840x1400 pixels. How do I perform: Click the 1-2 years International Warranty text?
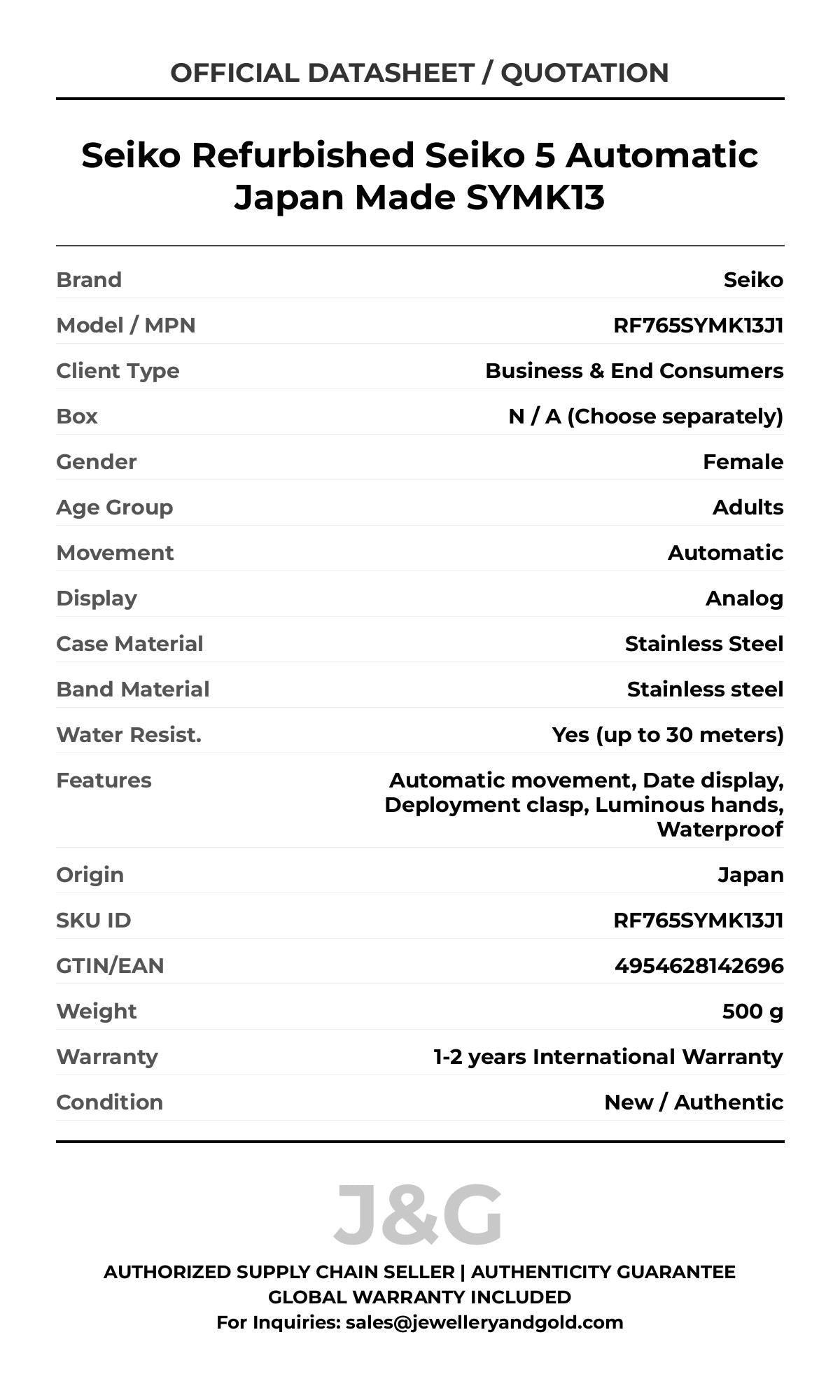coord(608,1057)
